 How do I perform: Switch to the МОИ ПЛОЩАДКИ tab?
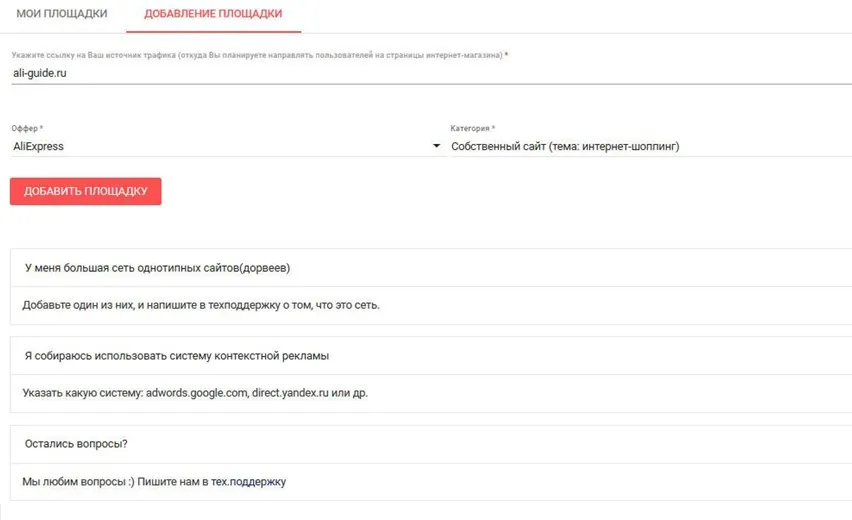62,14
